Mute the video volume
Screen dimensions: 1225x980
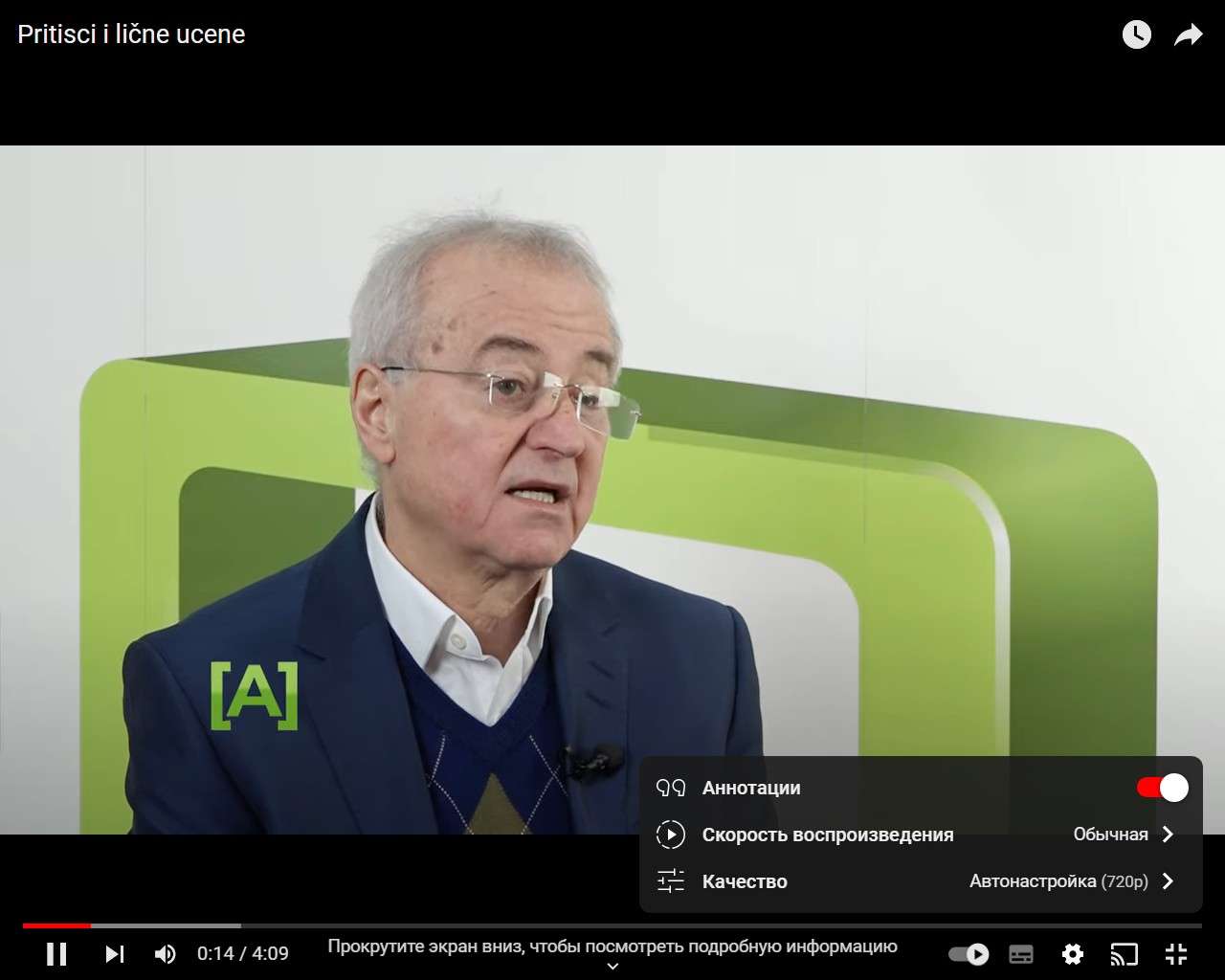click(165, 953)
